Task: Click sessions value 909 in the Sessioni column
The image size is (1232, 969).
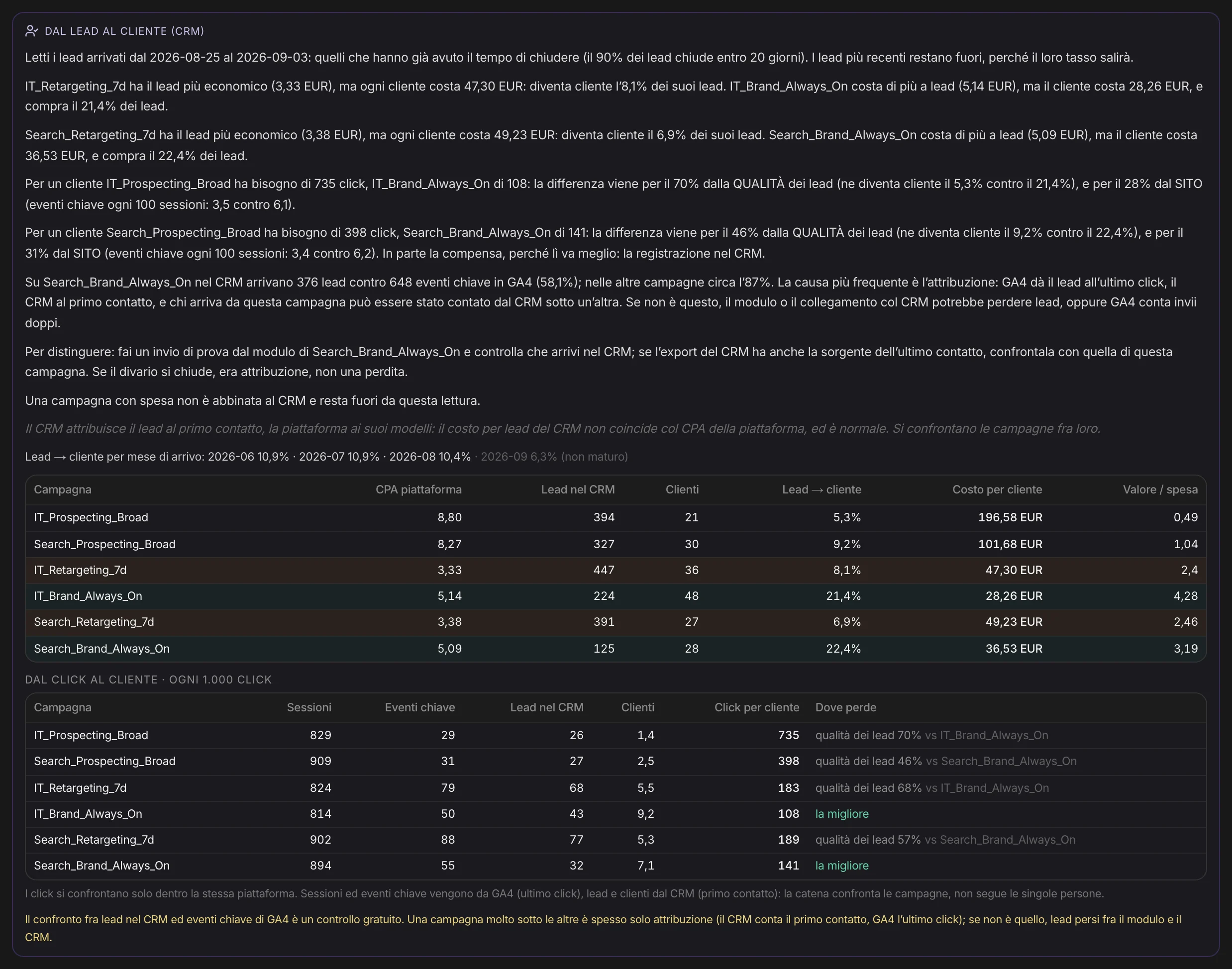Action: click(320, 762)
